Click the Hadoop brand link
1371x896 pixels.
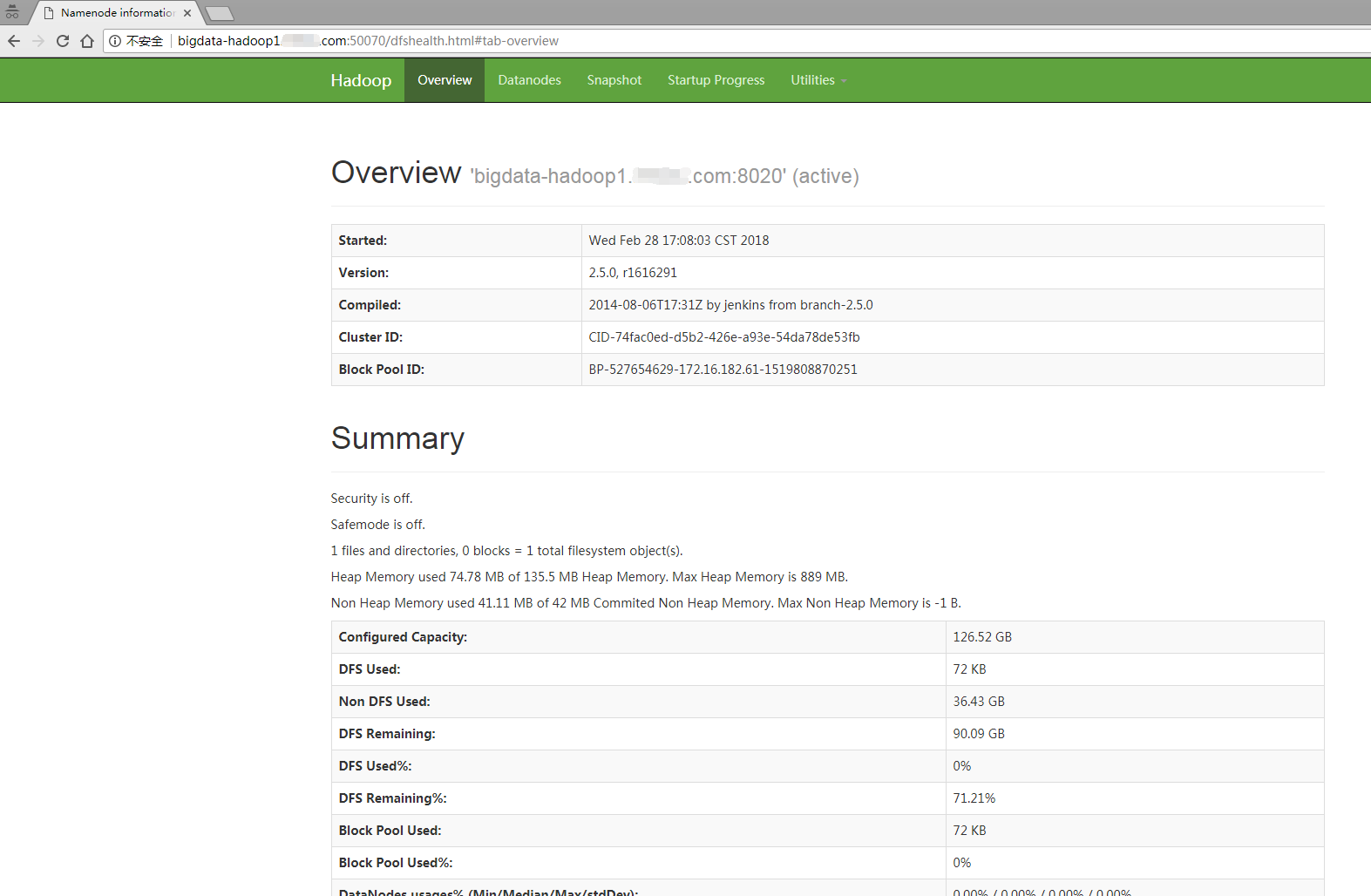[361, 80]
